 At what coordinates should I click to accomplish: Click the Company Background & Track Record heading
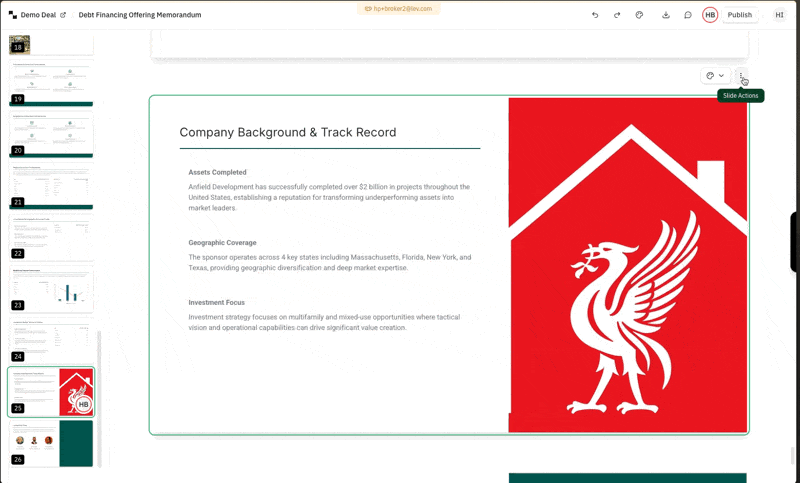pyautogui.click(x=288, y=132)
